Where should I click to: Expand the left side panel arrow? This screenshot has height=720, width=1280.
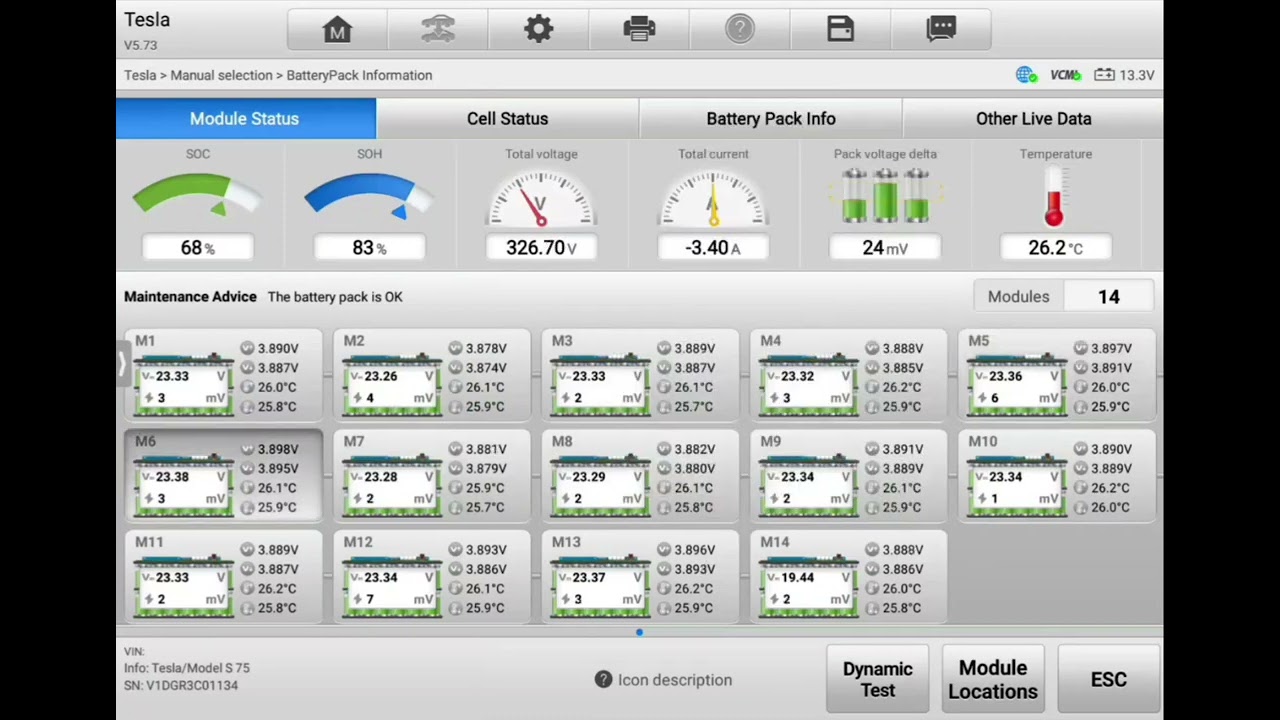(x=122, y=364)
